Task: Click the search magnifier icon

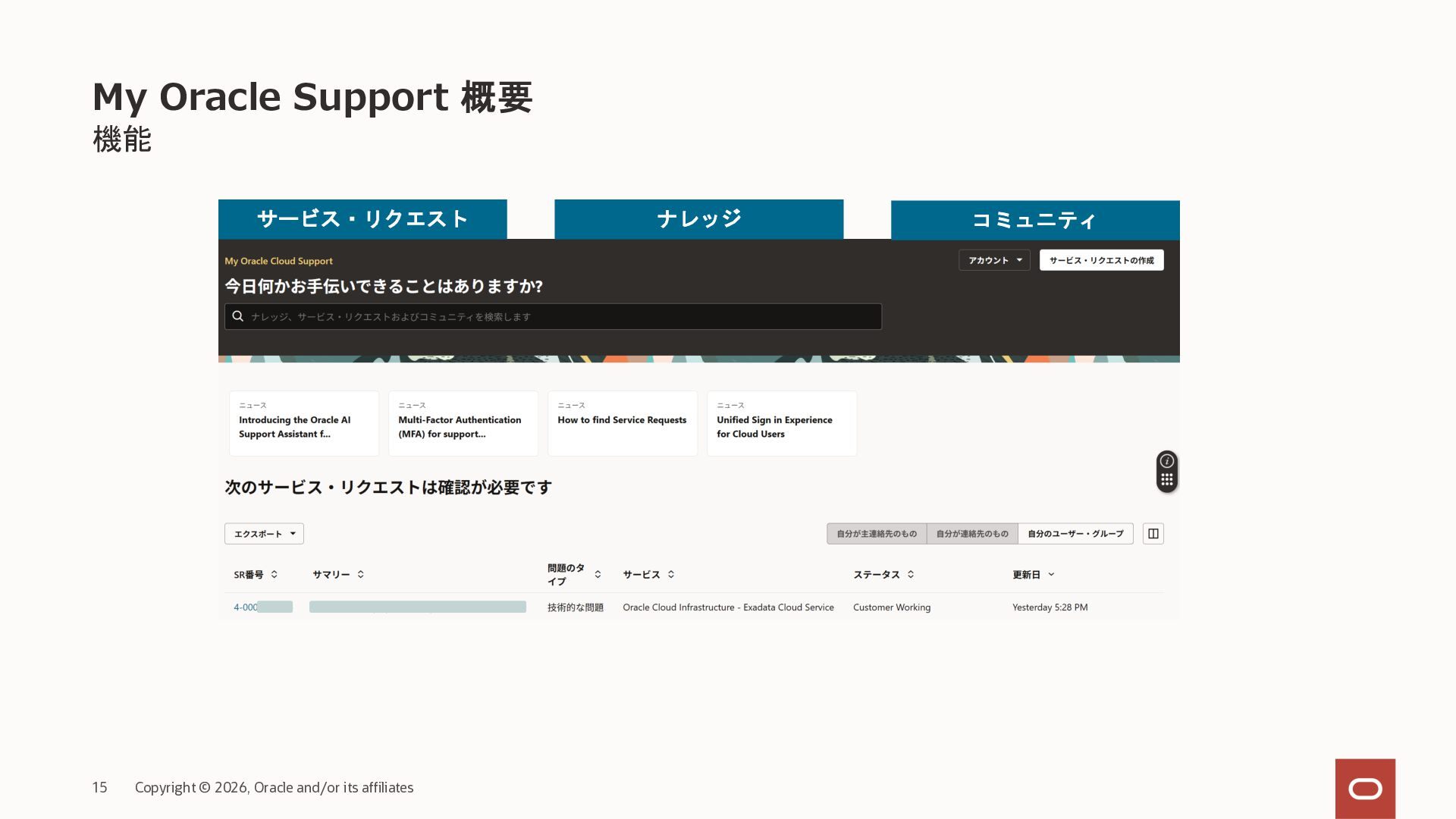Action: click(237, 316)
